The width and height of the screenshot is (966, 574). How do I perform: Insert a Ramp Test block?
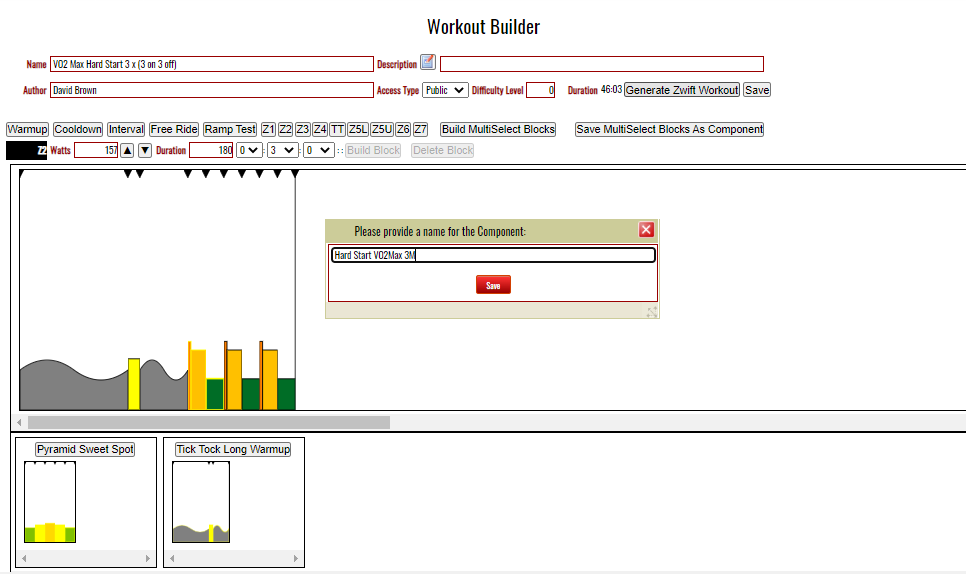230,129
